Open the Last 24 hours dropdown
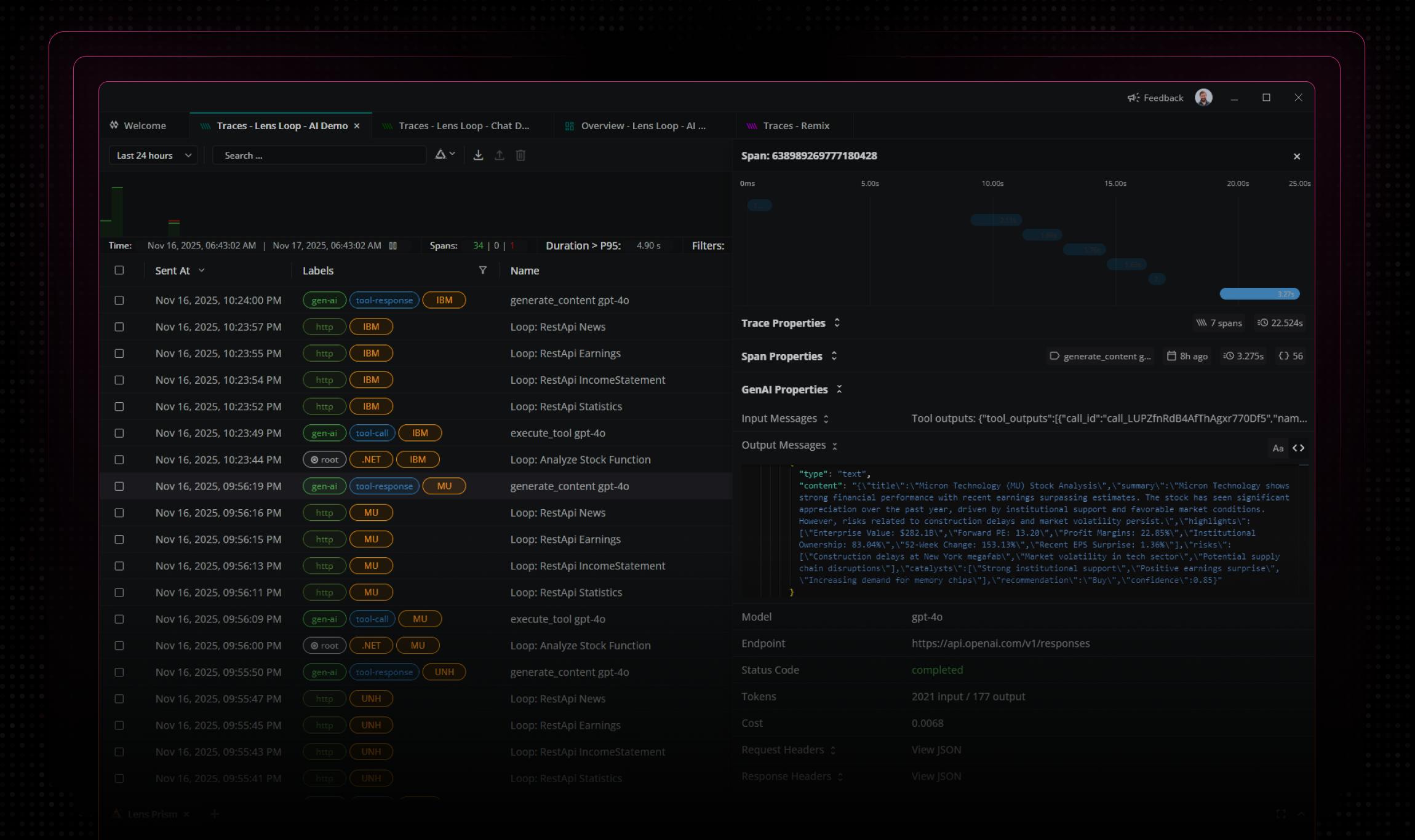1415x840 pixels. click(x=153, y=156)
